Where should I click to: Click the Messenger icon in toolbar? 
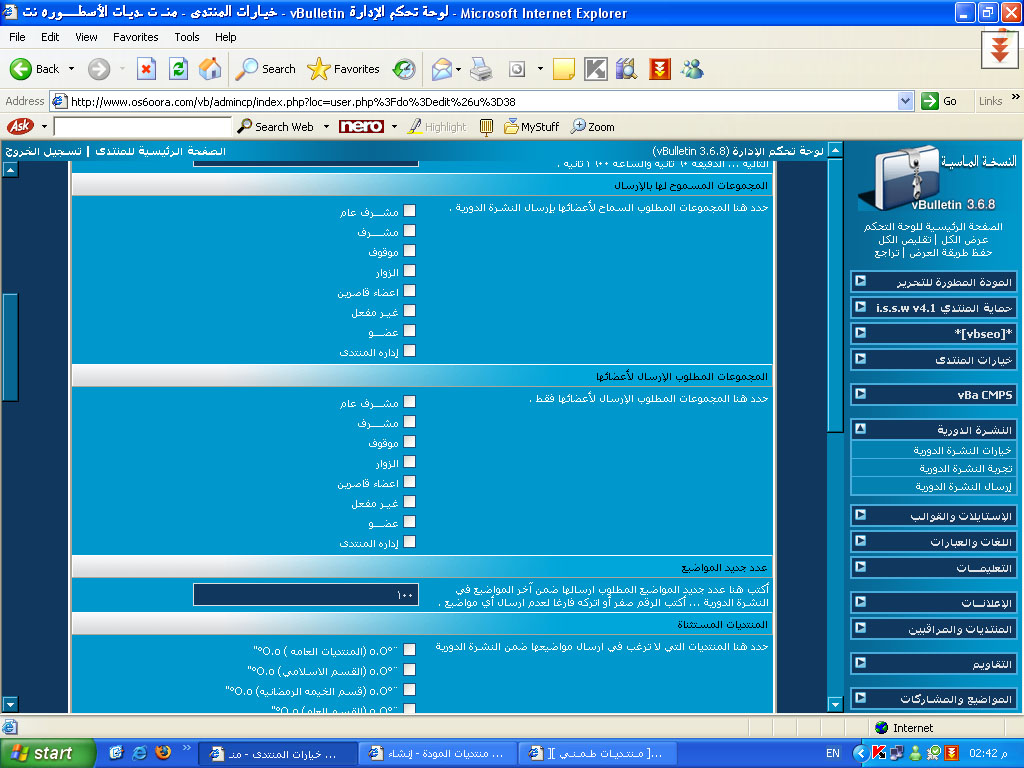pyautogui.click(x=691, y=69)
